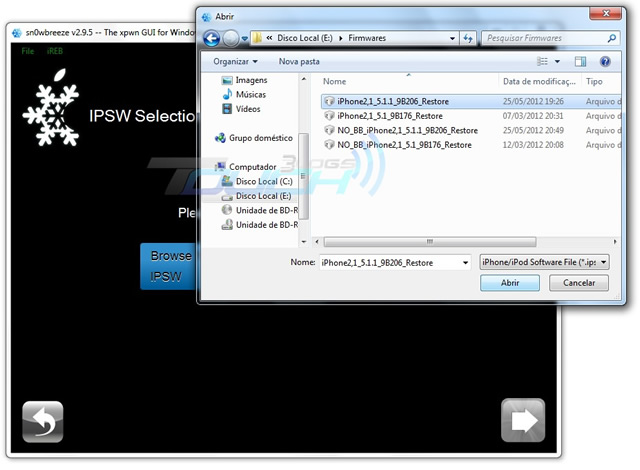Screen dimensions: 640x470
Task: Close the Abrir dialog
Action: pyautogui.click(x=606, y=13)
